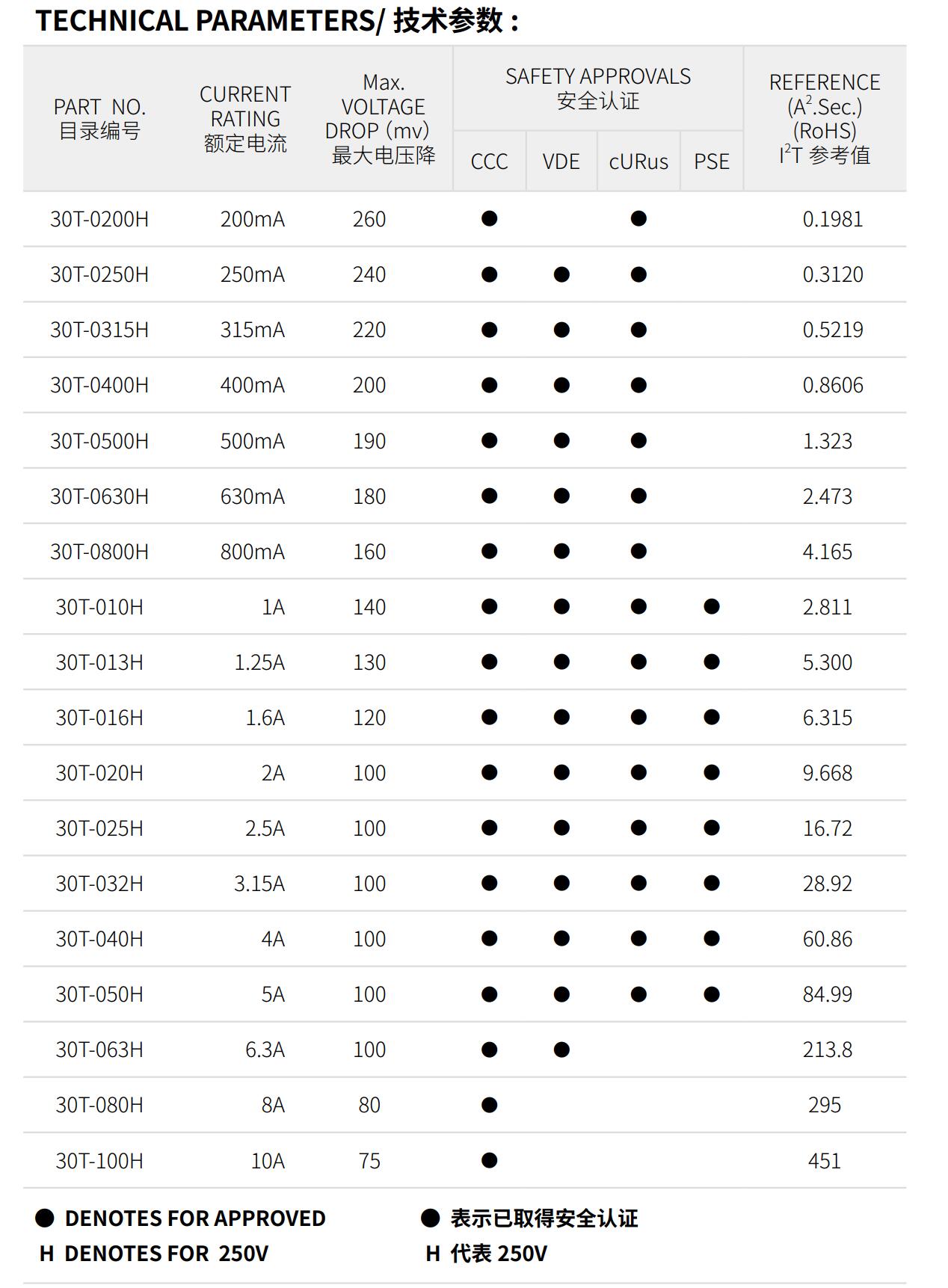Viewport: 948px width, 1288px height.
Task: Click the cURus approval dot for 30T-0400H
Action: pos(638,385)
